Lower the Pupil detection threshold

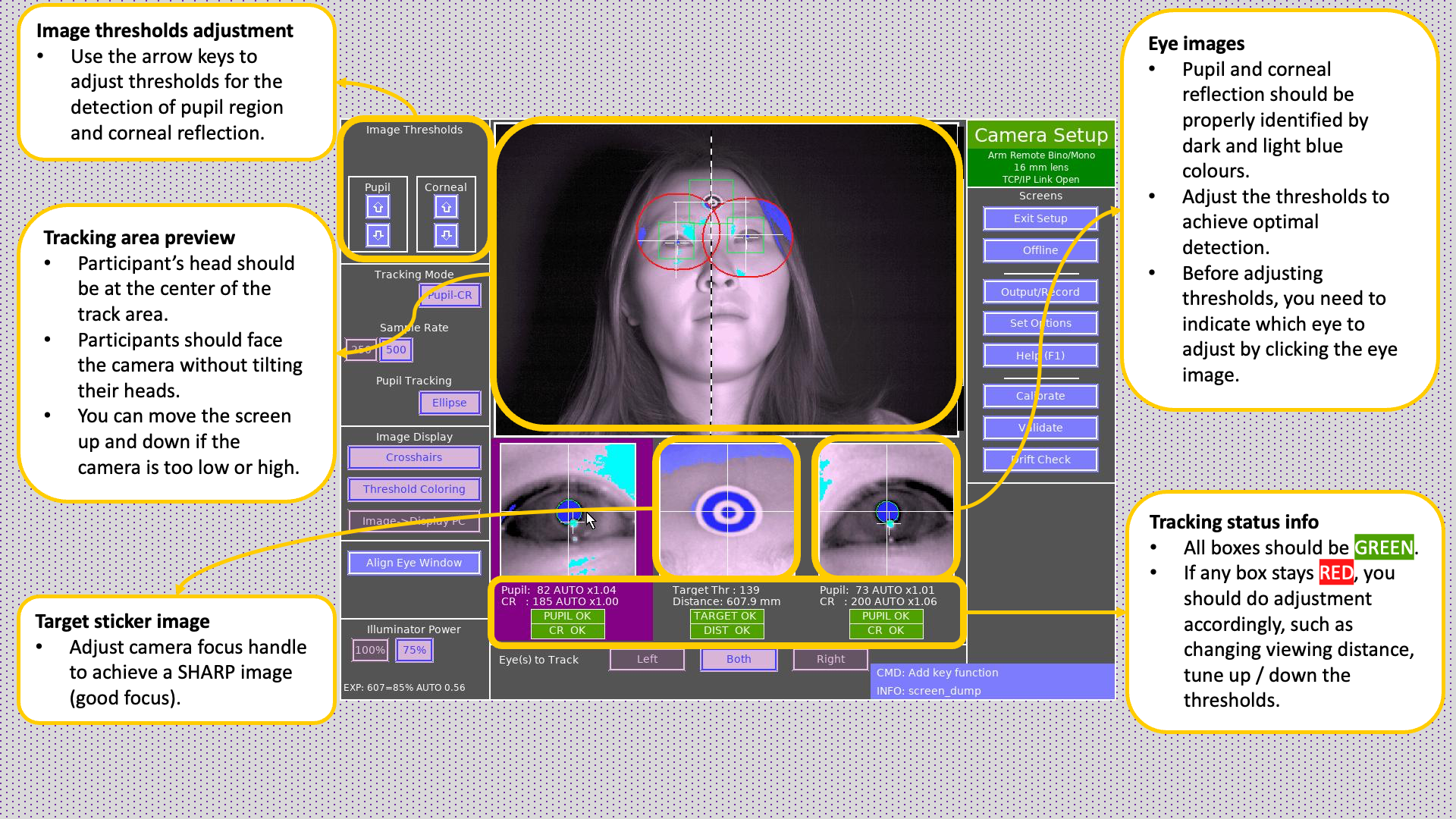377,235
